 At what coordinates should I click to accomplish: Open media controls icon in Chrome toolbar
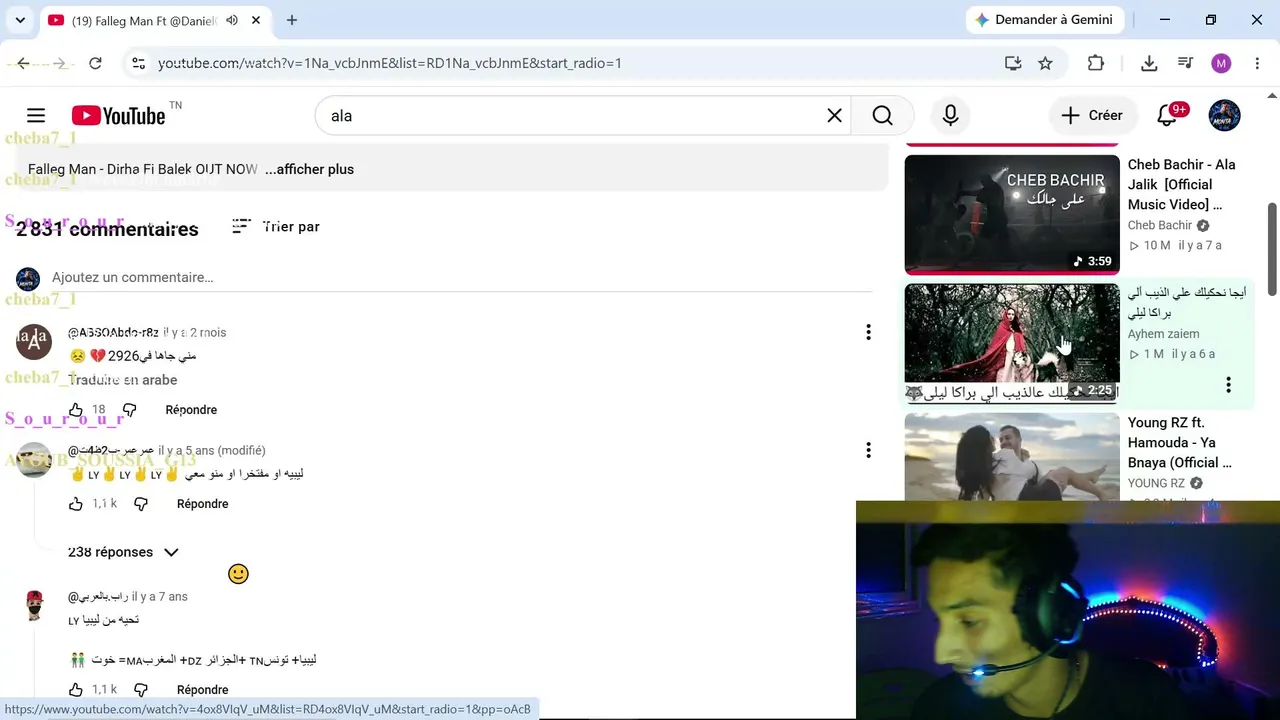coord(1185,63)
